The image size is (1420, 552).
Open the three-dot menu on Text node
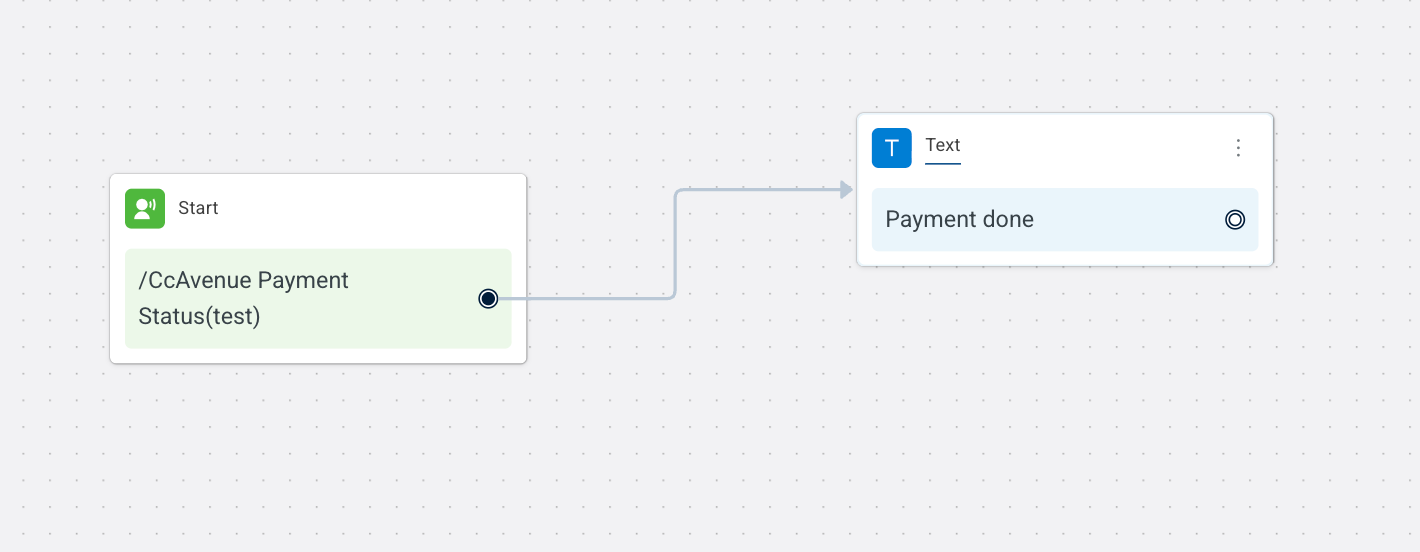1238,148
